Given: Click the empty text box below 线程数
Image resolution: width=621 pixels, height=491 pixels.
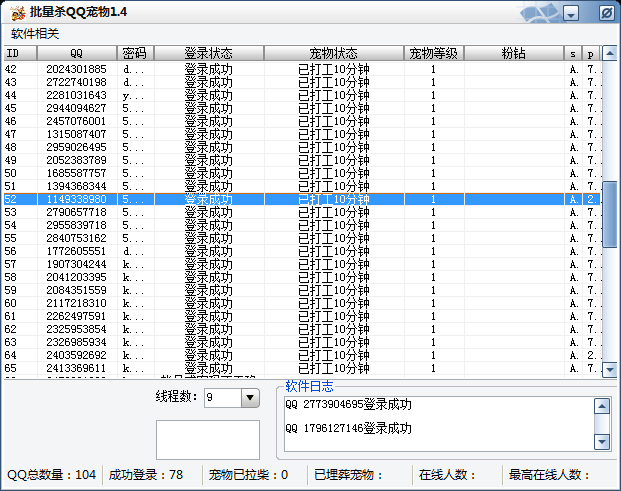Looking at the screenshot, I should 208,440.
